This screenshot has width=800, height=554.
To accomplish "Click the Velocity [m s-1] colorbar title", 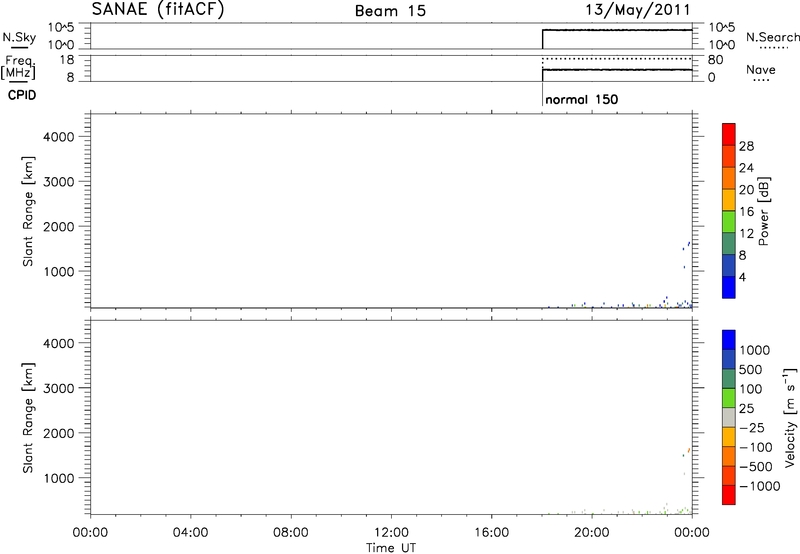I will [789, 417].
